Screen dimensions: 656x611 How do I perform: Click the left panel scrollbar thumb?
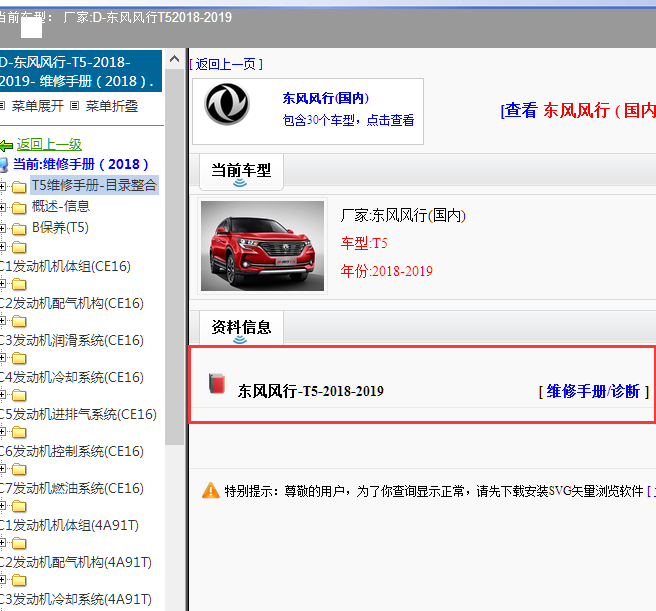[175, 257]
